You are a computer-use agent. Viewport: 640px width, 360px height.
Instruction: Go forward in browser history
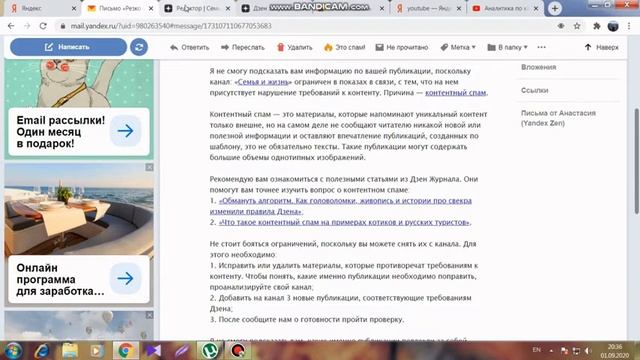tap(27, 26)
